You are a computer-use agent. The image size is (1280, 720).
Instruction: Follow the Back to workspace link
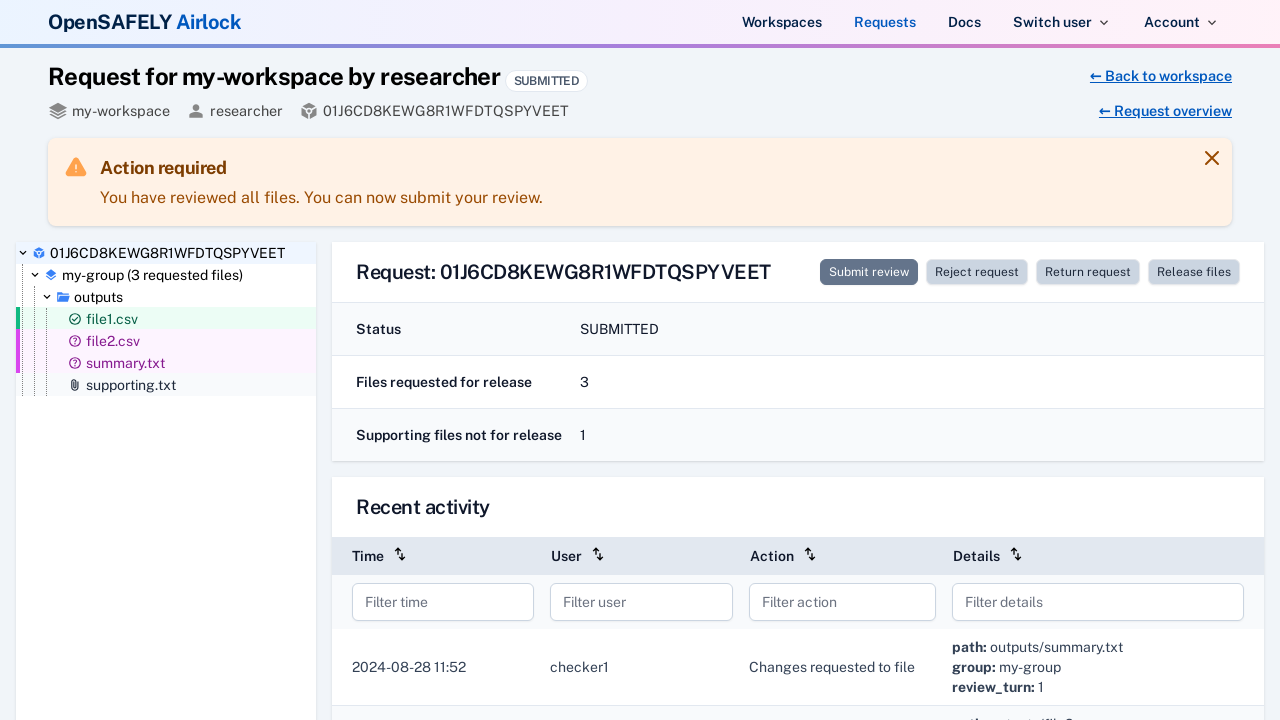tap(1160, 76)
